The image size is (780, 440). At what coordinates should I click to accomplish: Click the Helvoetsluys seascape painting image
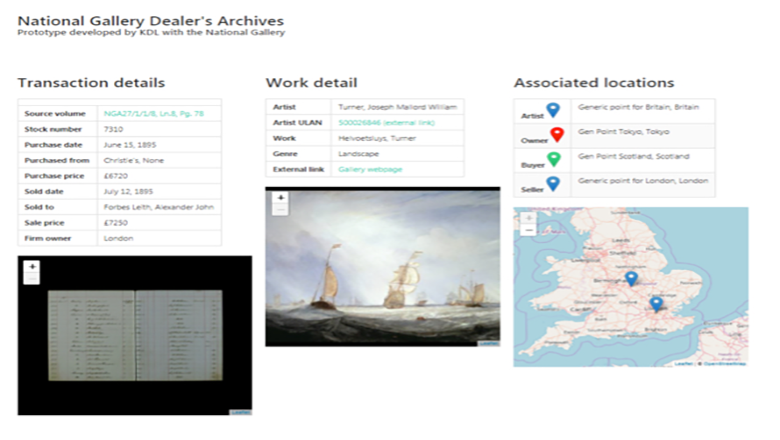383,266
